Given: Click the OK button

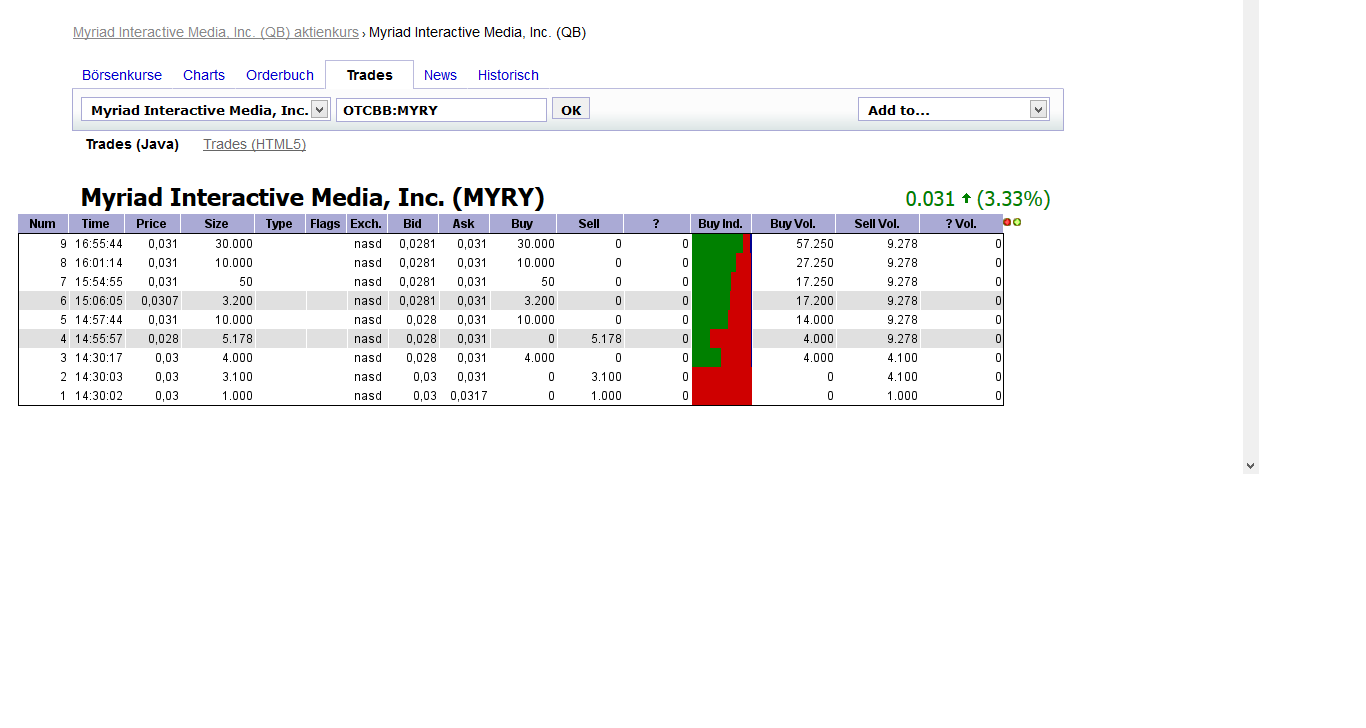Looking at the screenshot, I should coord(571,109).
